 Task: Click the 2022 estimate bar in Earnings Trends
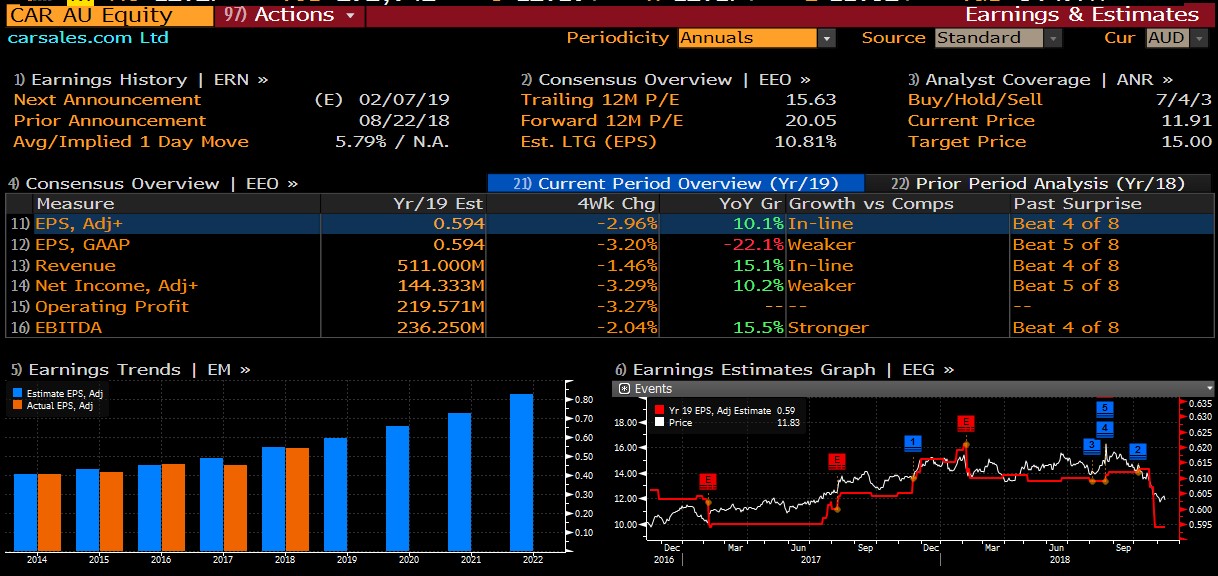point(522,472)
